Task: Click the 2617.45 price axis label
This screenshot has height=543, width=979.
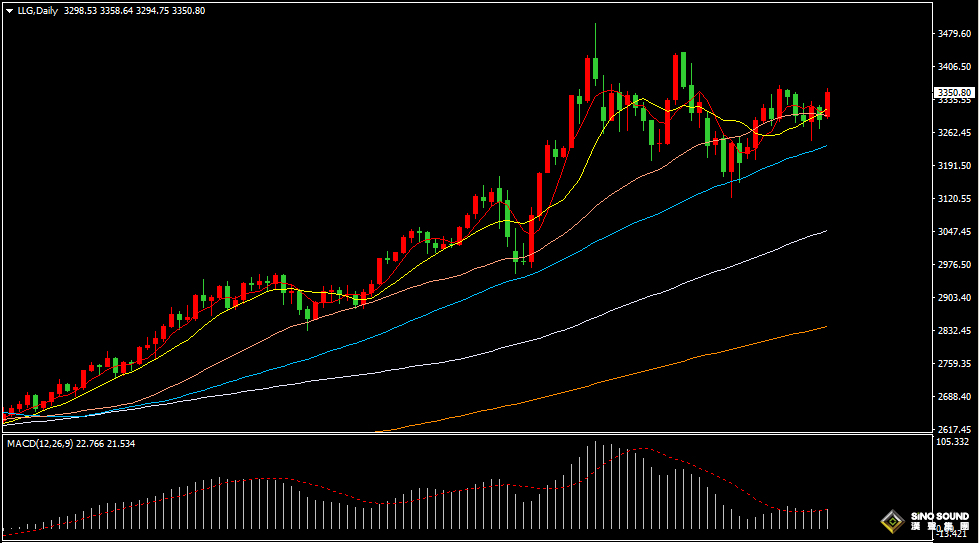Action: tap(954, 429)
